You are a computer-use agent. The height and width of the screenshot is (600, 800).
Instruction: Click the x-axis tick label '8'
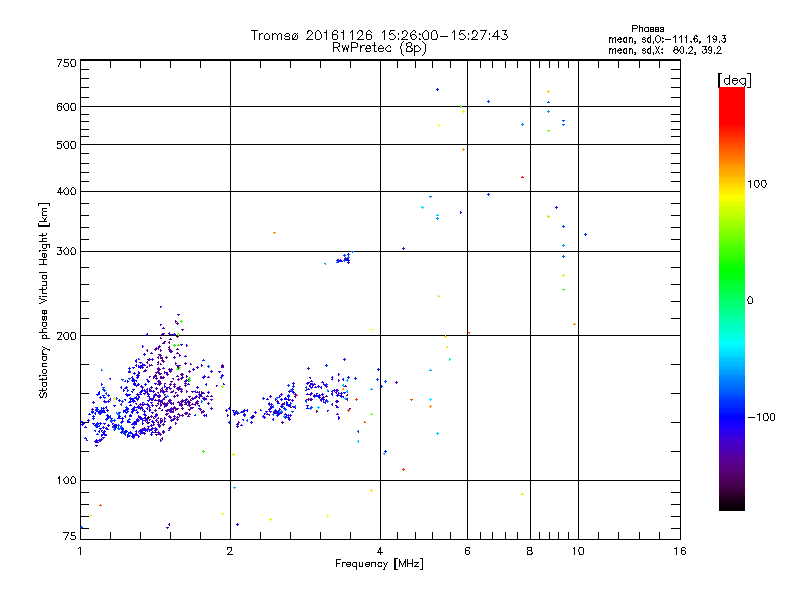[530, 551]
